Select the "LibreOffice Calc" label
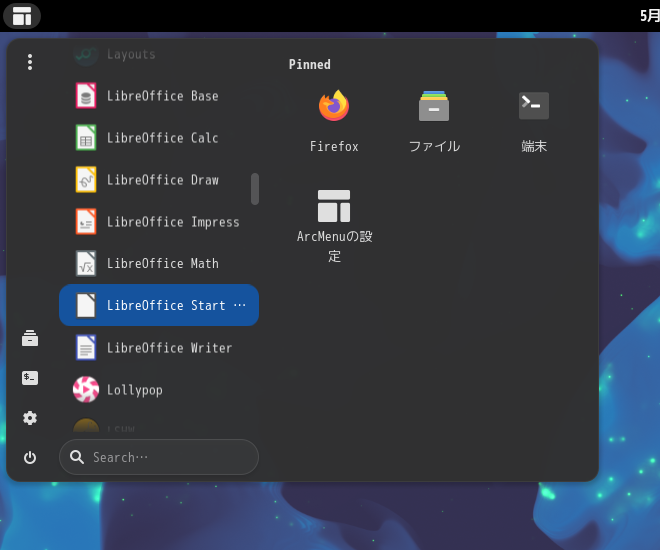Viewport: 660px width, 550px height. click(162, 138)
